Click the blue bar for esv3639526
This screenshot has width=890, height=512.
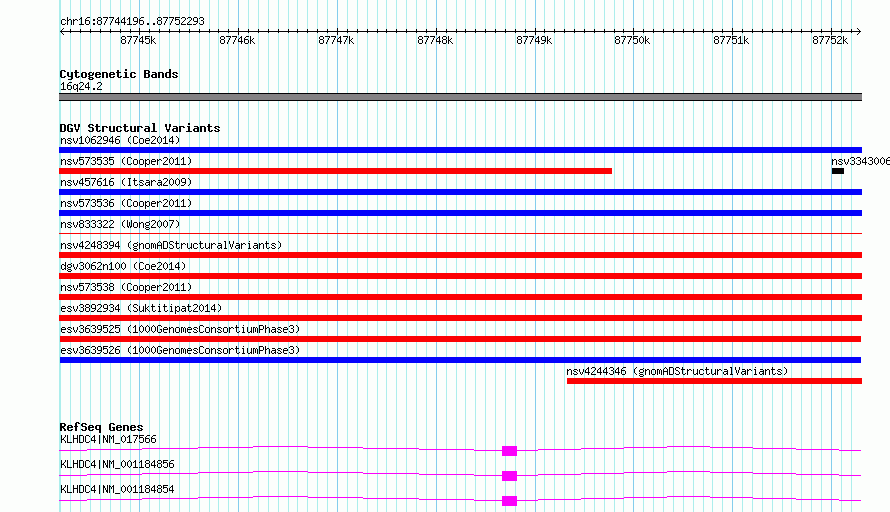click(460, 360)
